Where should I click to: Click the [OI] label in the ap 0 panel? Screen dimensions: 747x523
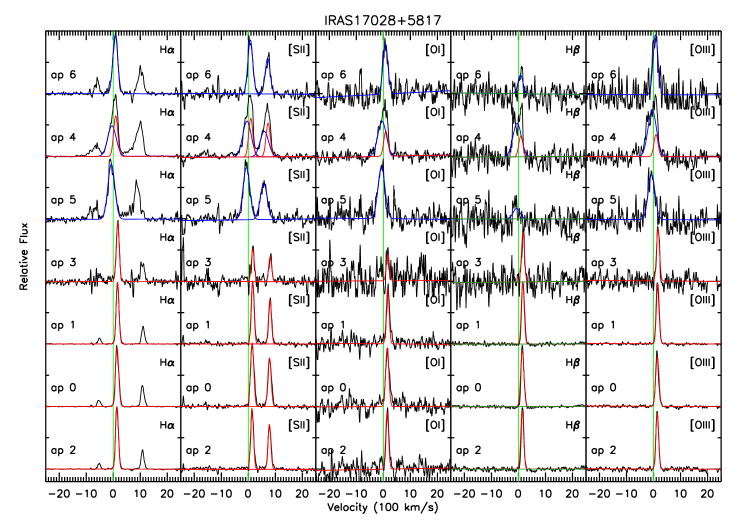coord(435,362)
